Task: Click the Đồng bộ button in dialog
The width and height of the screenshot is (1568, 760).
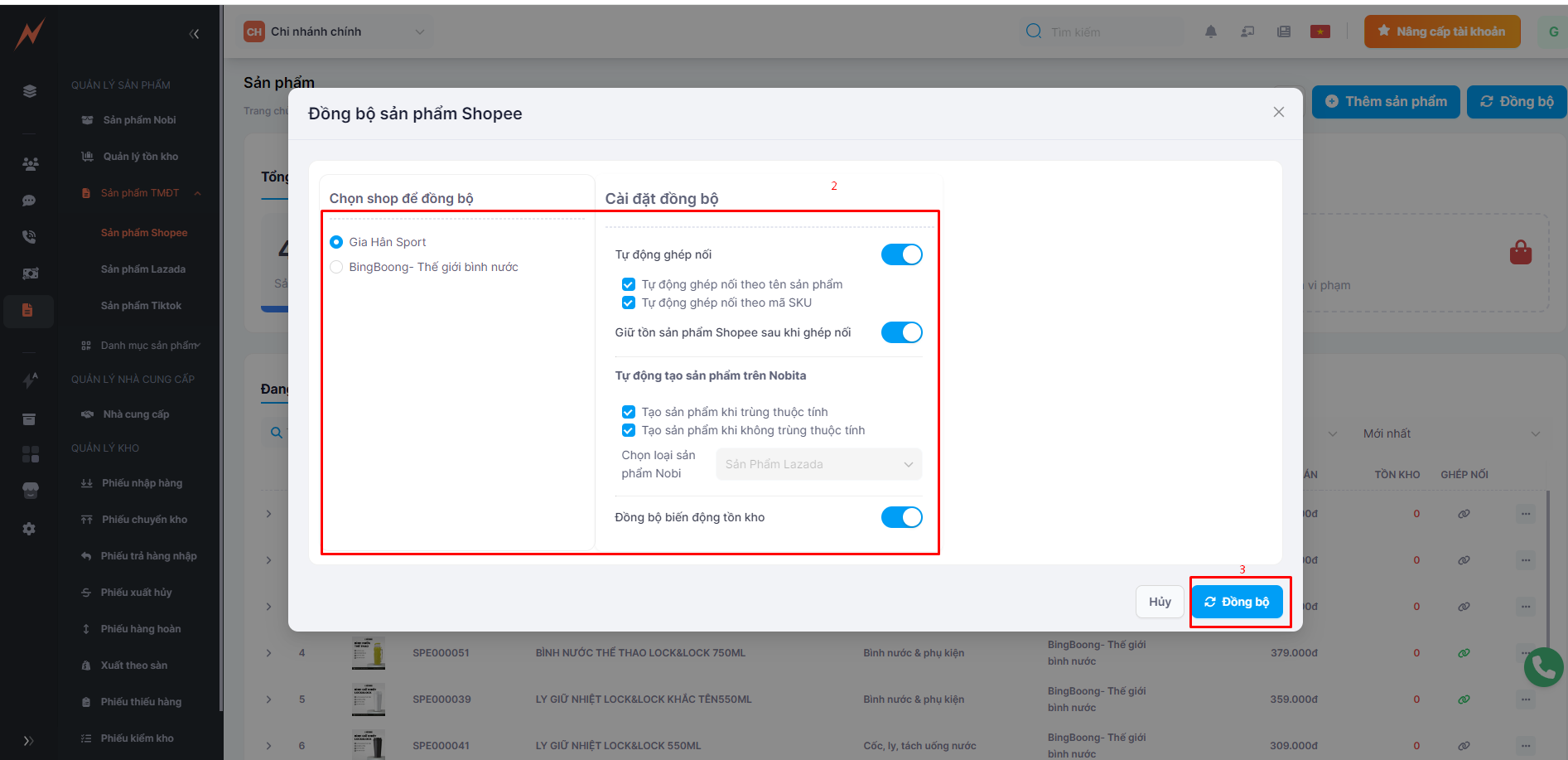Action: coord(1237,602)
